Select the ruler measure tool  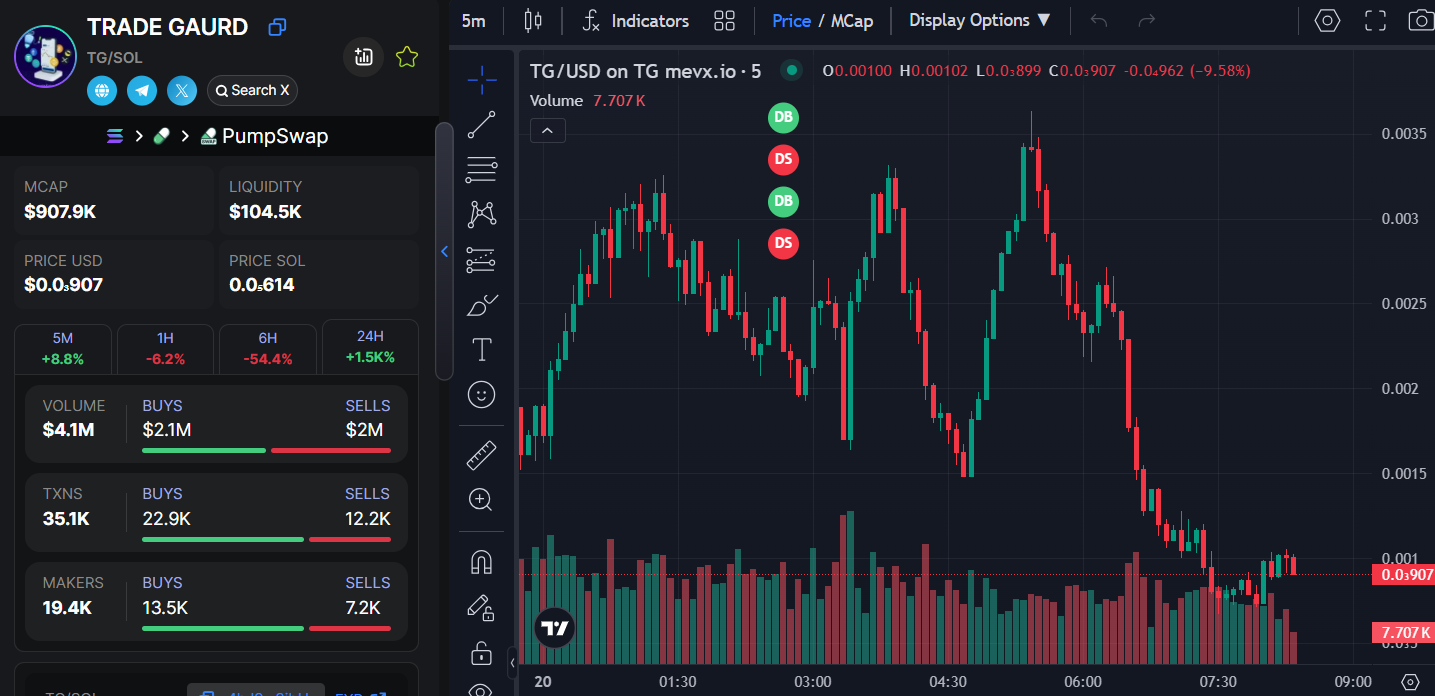[x=481, y=456]
